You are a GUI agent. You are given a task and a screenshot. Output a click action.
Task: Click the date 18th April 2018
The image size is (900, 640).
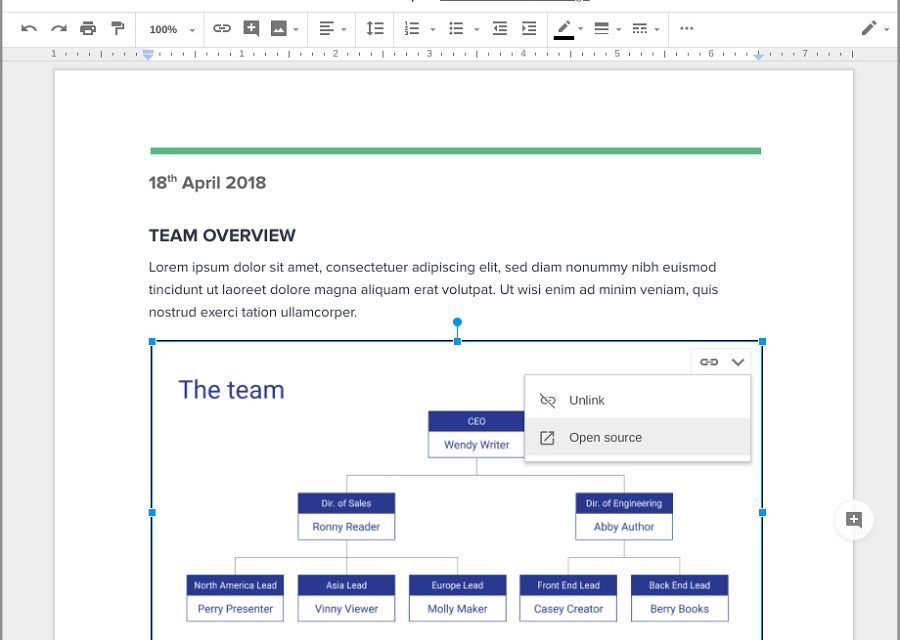point(207,183)
